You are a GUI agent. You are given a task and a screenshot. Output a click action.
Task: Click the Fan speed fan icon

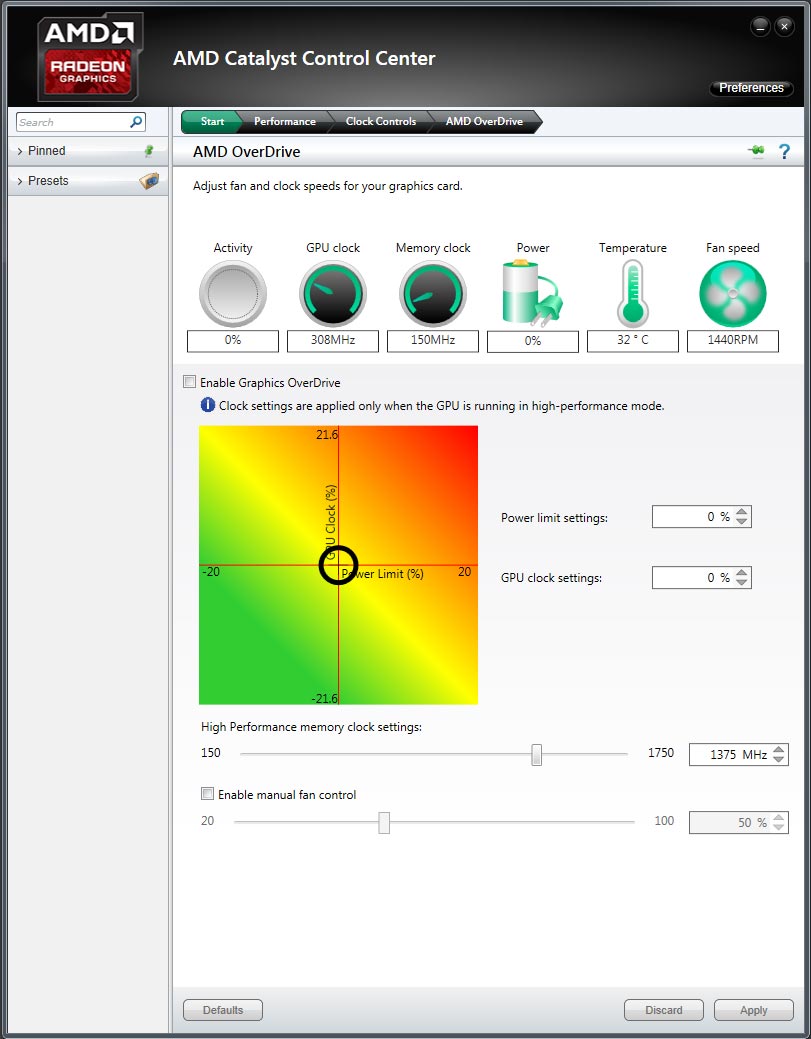(x=733, y=294)
